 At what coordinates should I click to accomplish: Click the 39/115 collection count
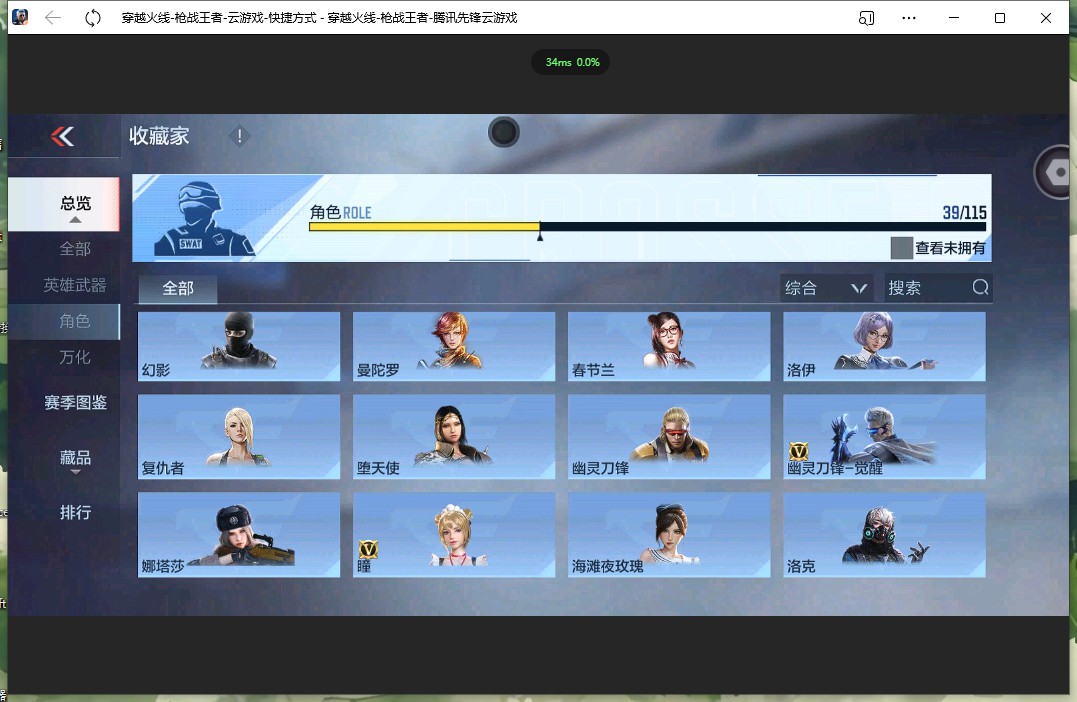coord(964,213)
